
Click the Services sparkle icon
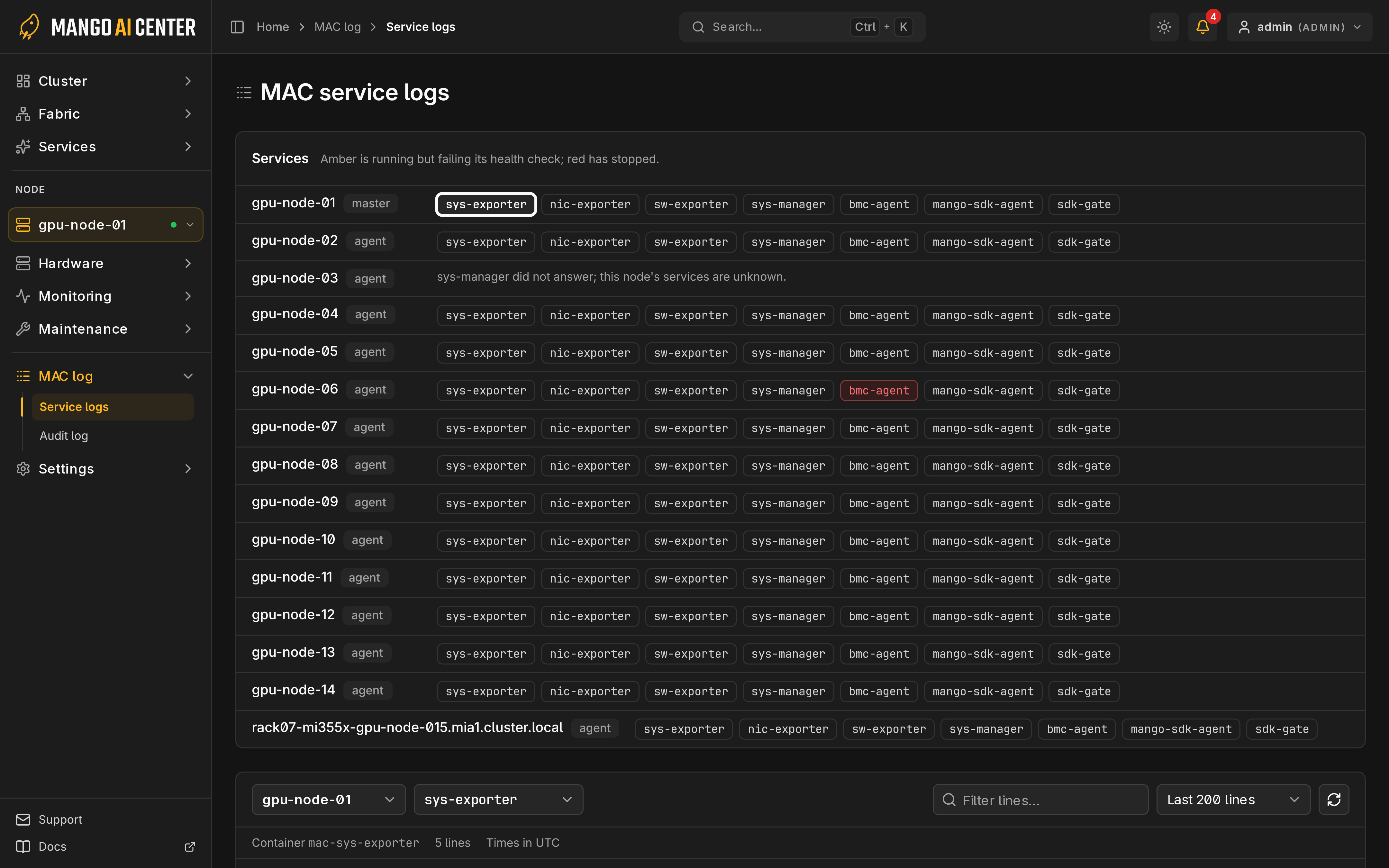pos(23,146)
